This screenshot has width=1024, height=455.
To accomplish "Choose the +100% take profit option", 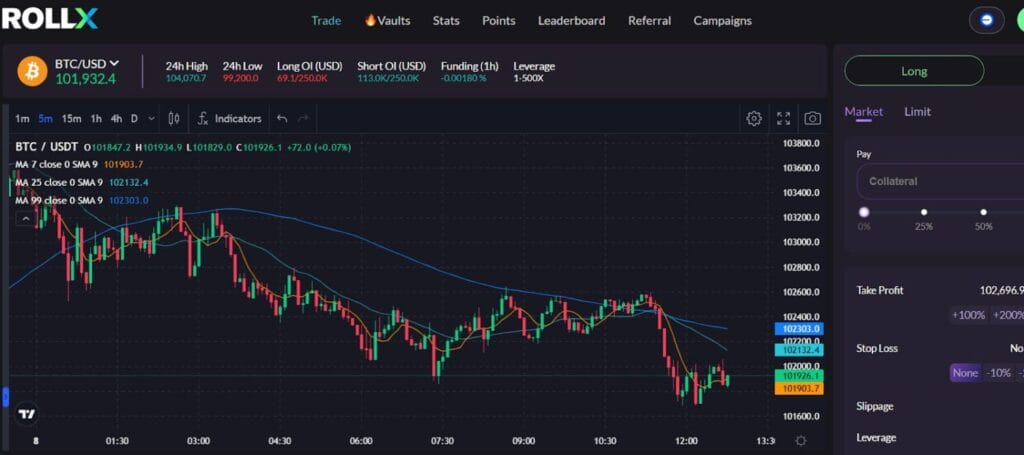I will click(968, 315).
